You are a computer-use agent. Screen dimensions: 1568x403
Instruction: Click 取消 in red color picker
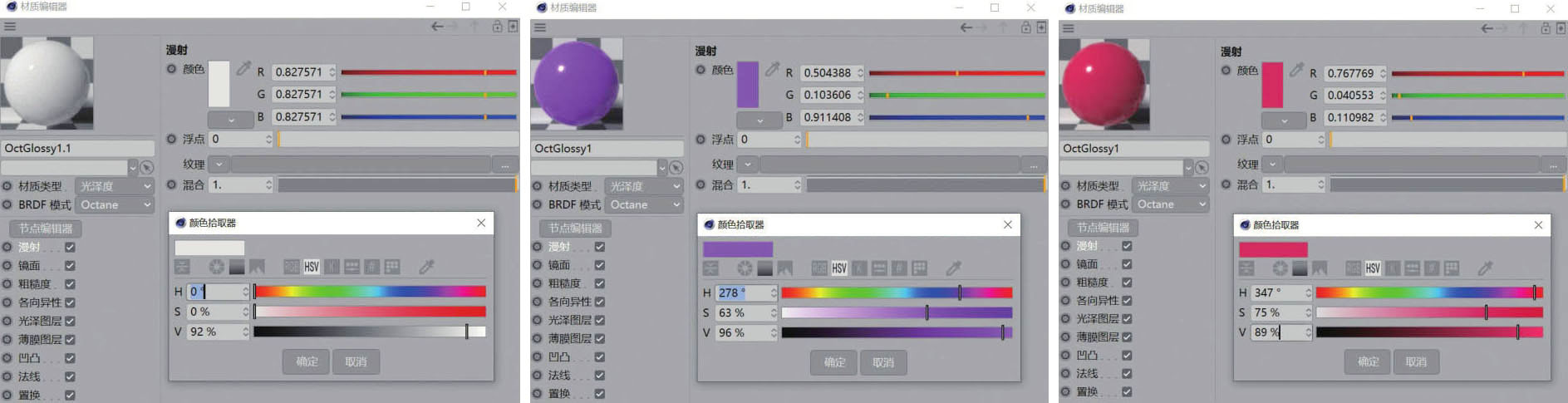tap(1416, 361)
